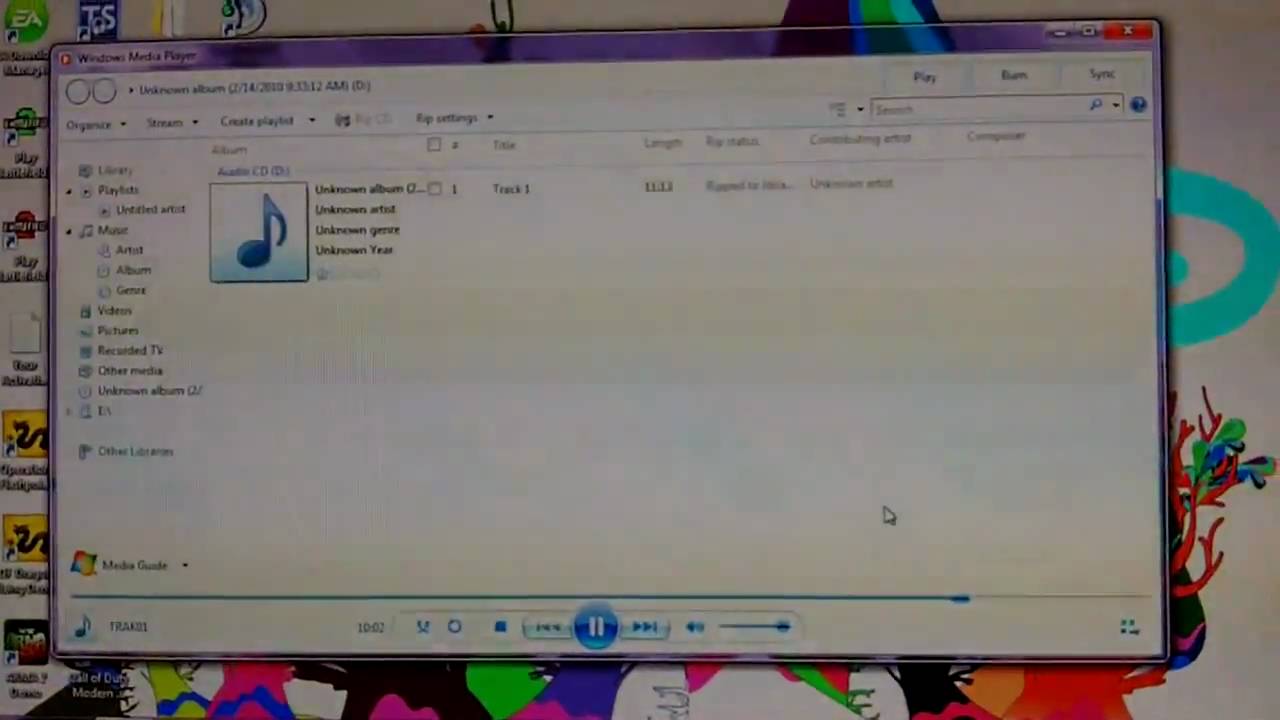Screen dimensions: 1280x720
Task: Sort by the Album column header
Action: (229, 150)
